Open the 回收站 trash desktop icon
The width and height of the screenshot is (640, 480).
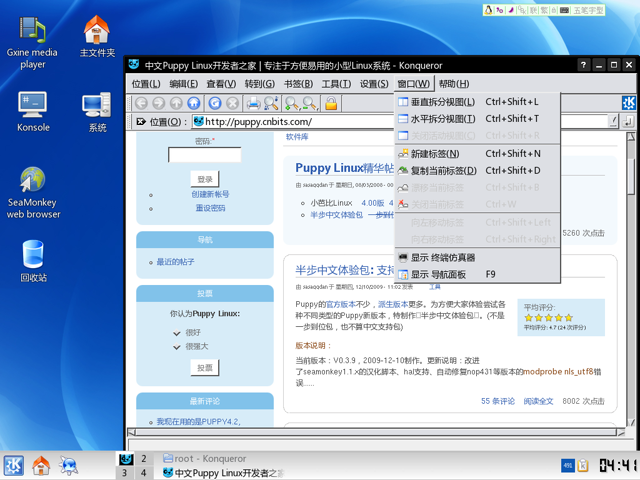tap(33, 261)
